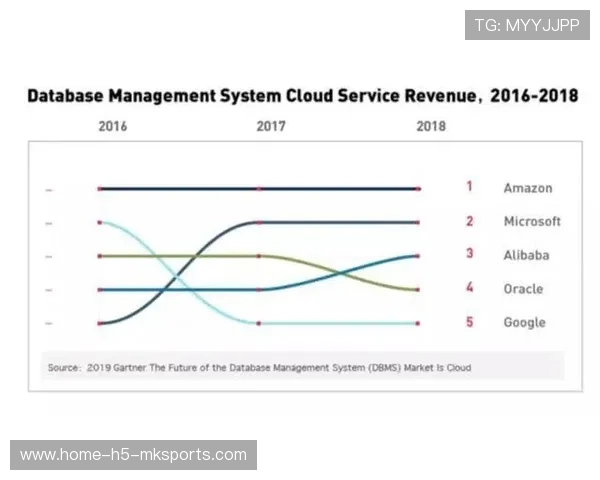The image size is (600, 480).
Task: Click rank number 5 beside Google
Action: coord(469,322)
